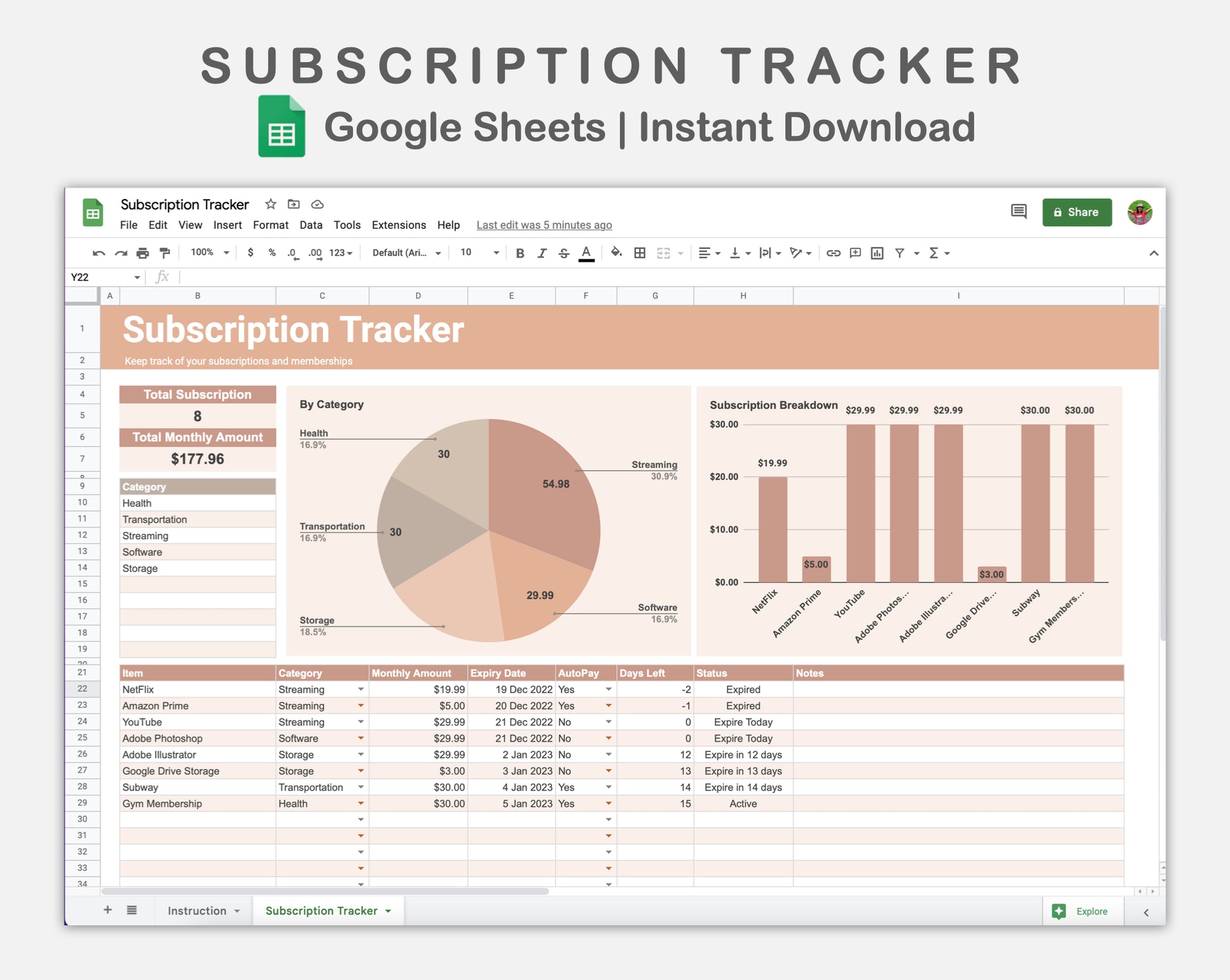The image size is (1230, 980).
Task: Click the Insert link icon
Action: 833,253
